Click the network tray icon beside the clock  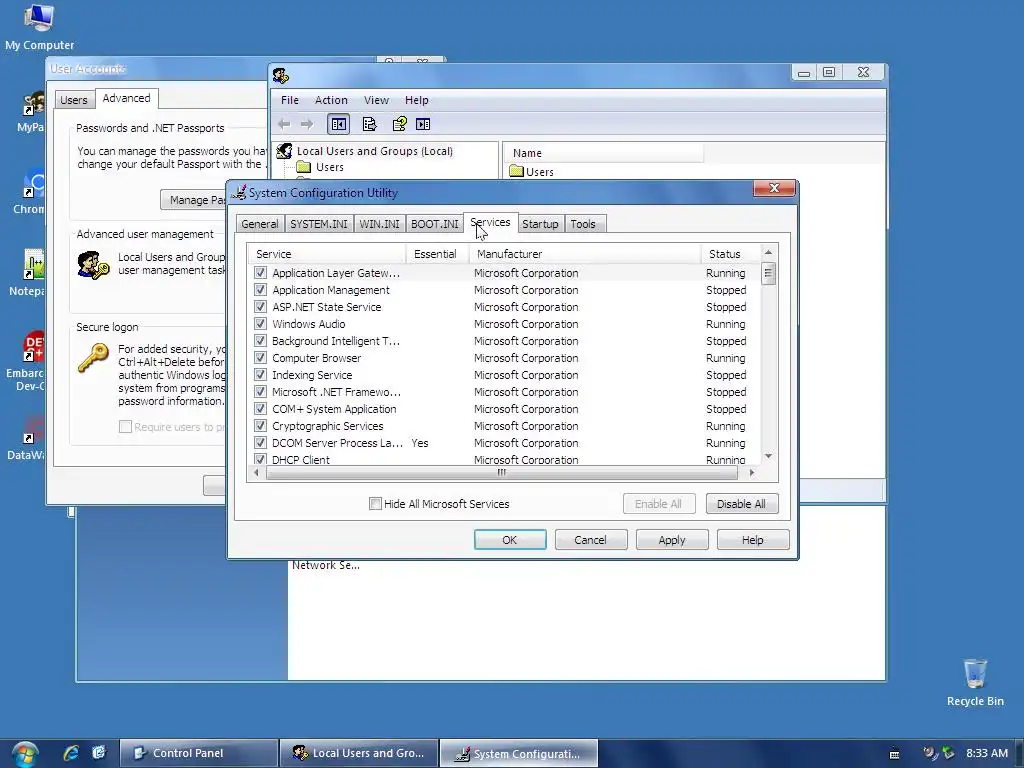[x=948, y=753]
